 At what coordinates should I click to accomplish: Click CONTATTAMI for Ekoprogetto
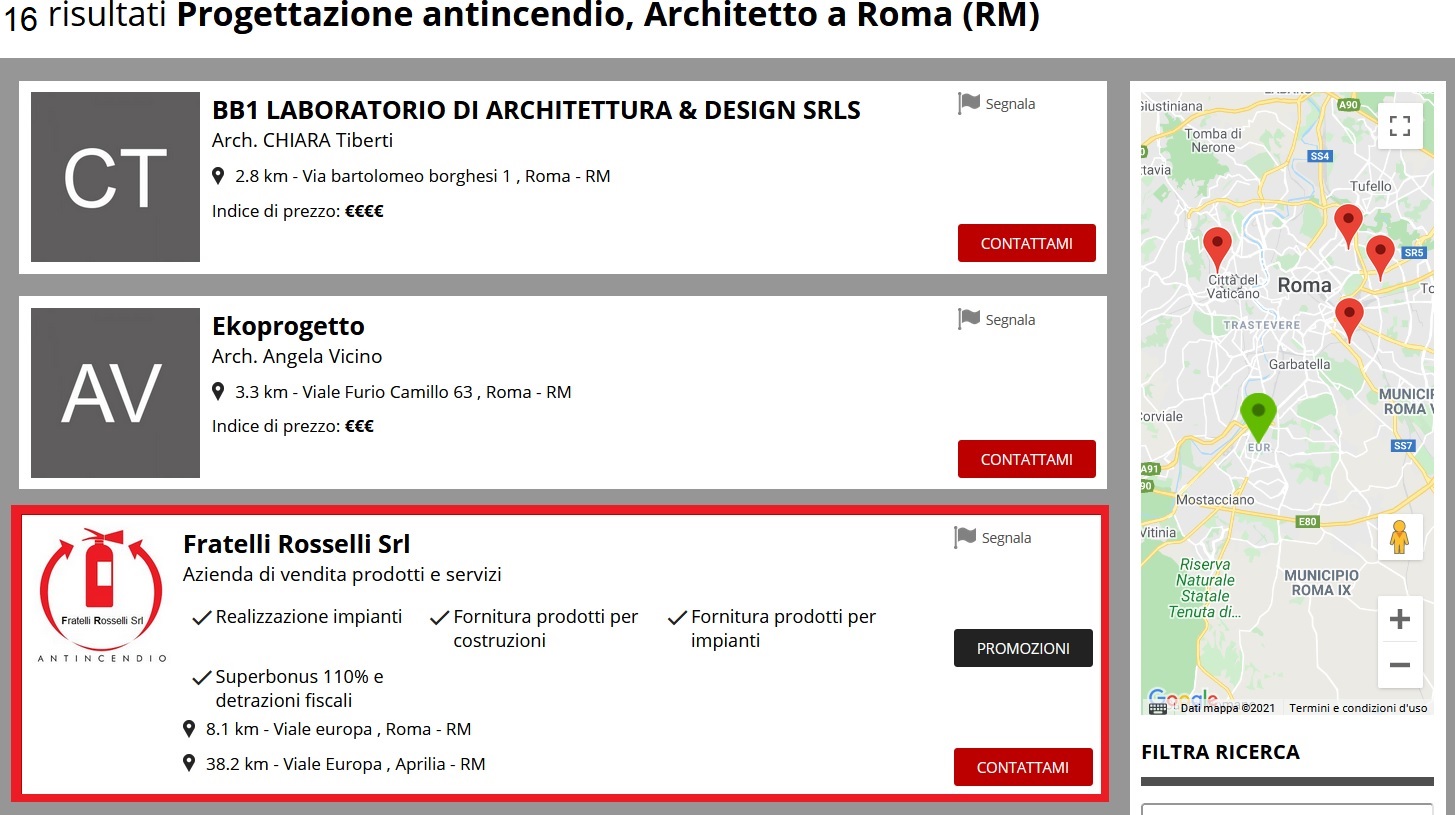(x=1026, y=459)
